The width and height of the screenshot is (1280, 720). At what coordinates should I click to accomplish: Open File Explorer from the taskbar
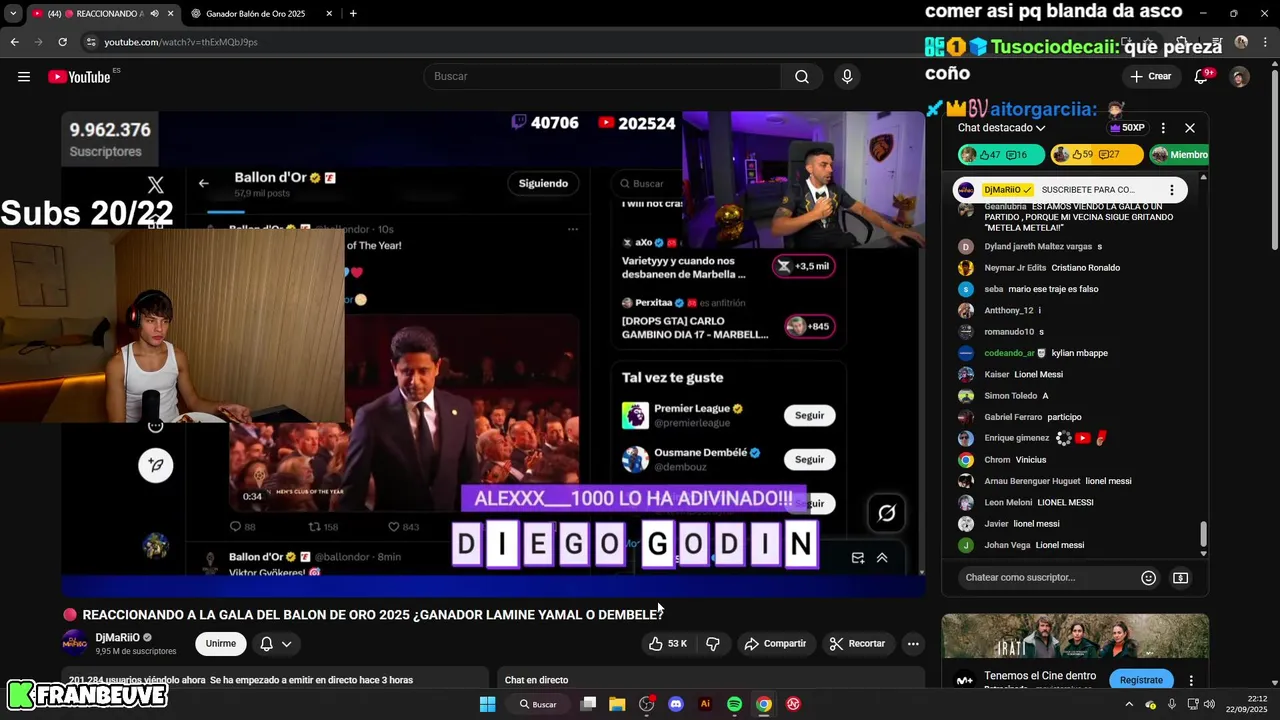[x=617, y=704]
